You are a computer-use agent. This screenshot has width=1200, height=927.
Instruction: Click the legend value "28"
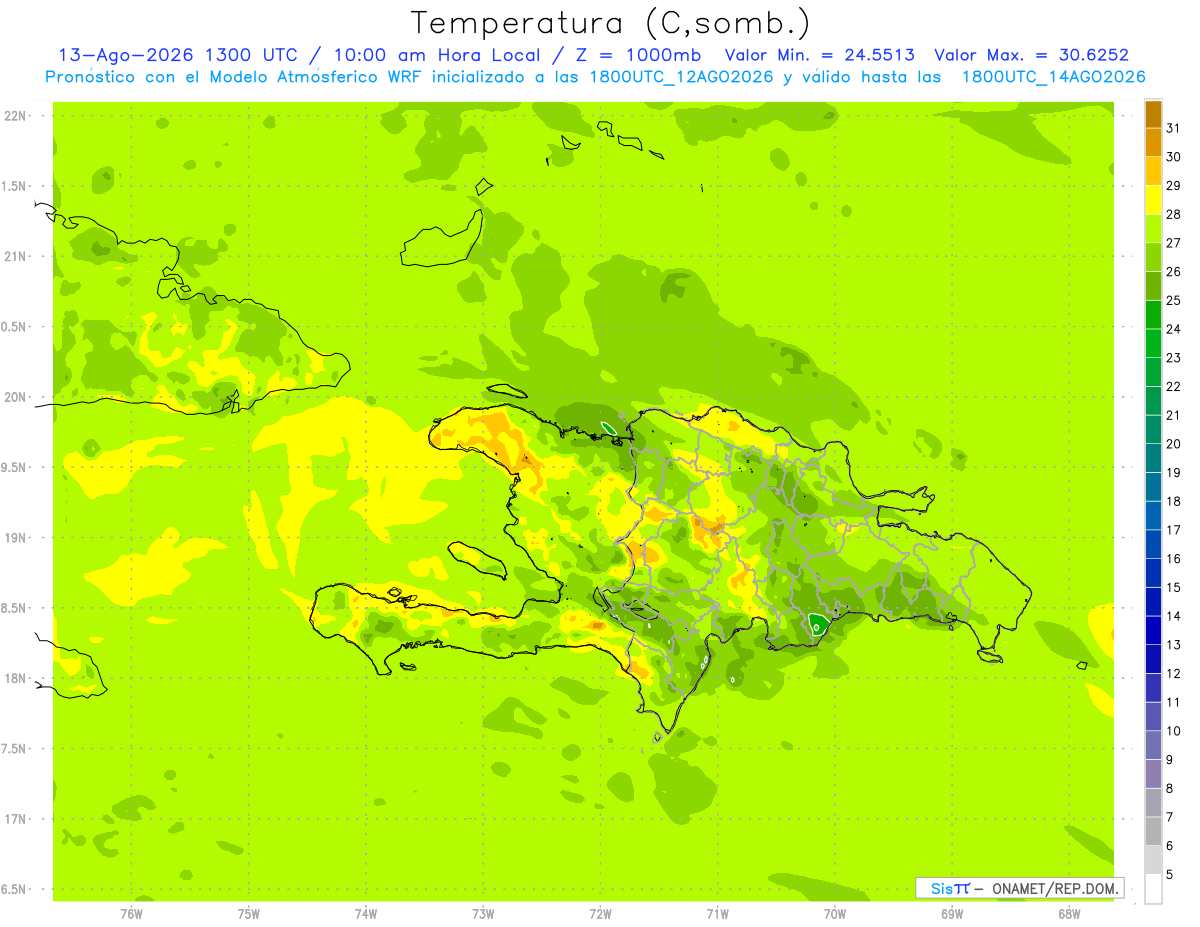click(x=1174, y=214)
